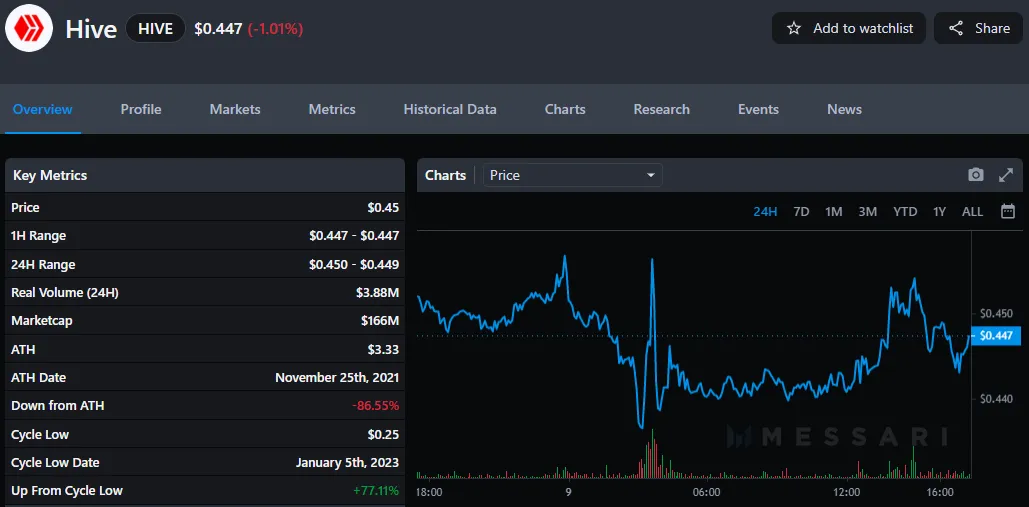This screenshot has height=507, width=1029.
Task: Click the 12:00 time axis label
Action: [x=847, y=492]
